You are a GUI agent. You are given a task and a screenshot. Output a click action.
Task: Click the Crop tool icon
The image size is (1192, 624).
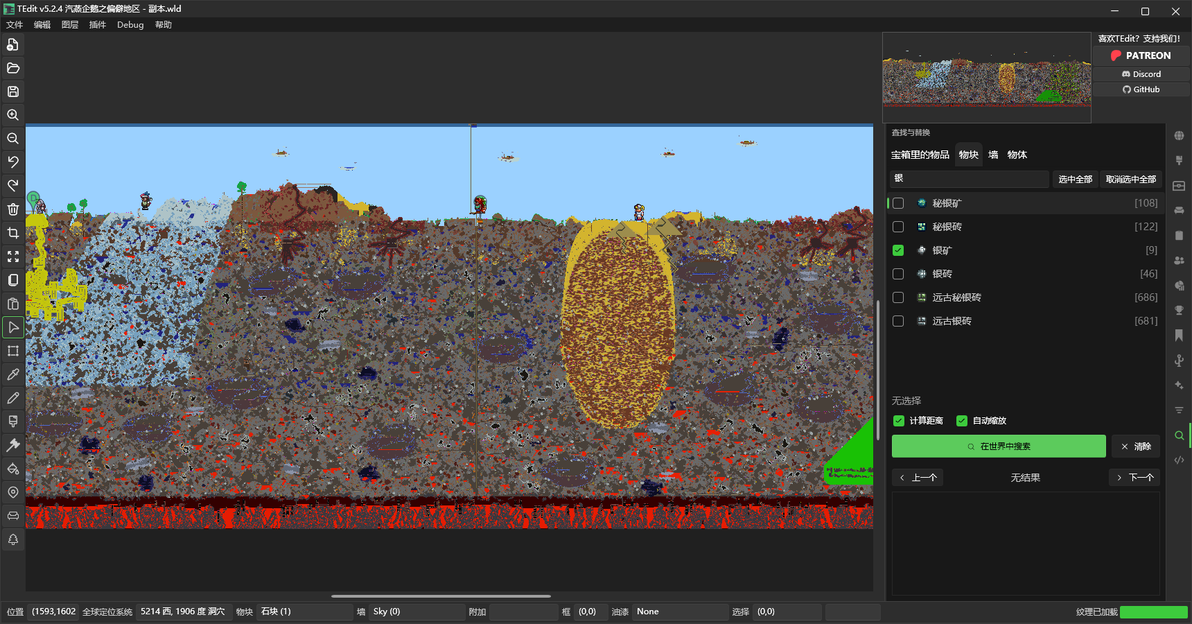point(13,233)
